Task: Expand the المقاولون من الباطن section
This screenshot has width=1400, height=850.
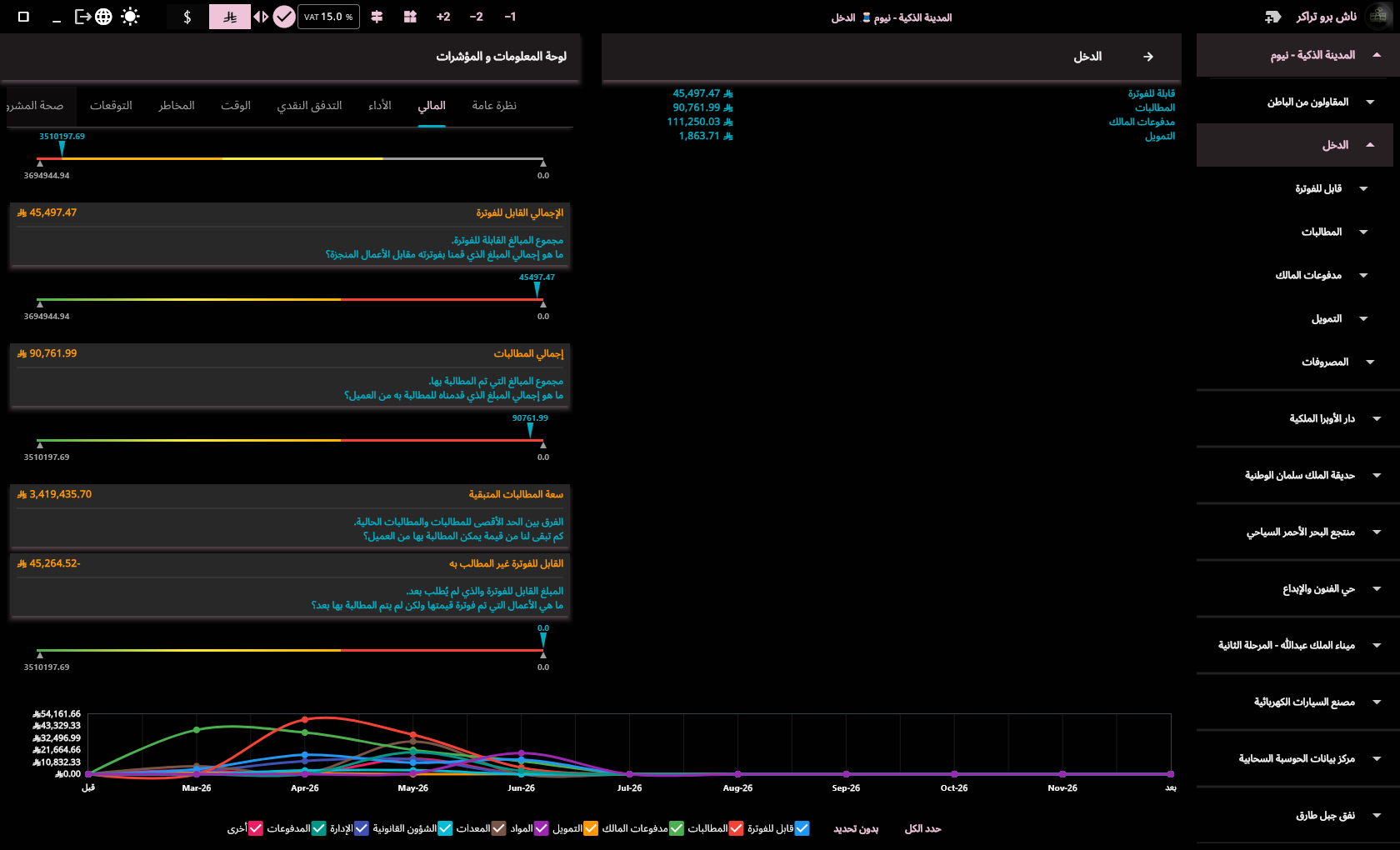Action: click(x=1370, y=102)
